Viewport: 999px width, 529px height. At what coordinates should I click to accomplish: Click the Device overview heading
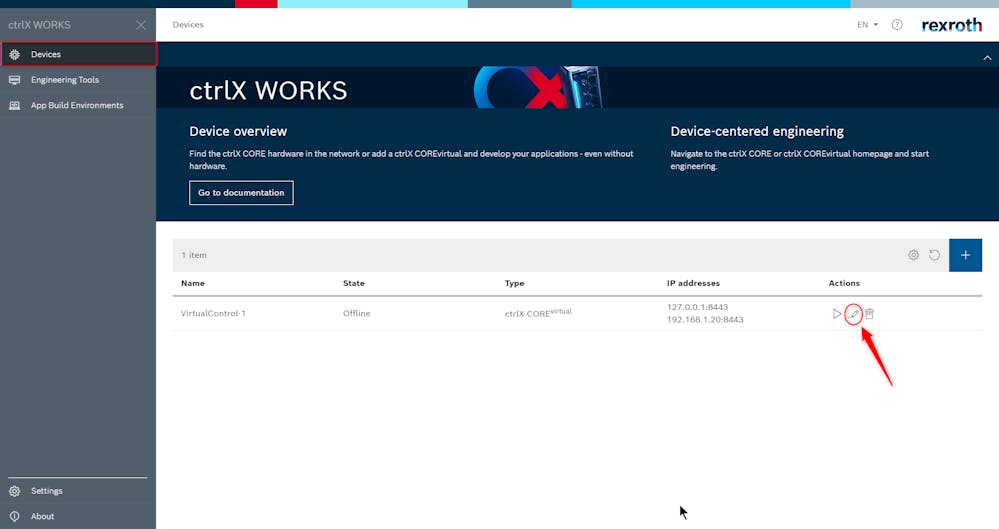tap(238, 131)
